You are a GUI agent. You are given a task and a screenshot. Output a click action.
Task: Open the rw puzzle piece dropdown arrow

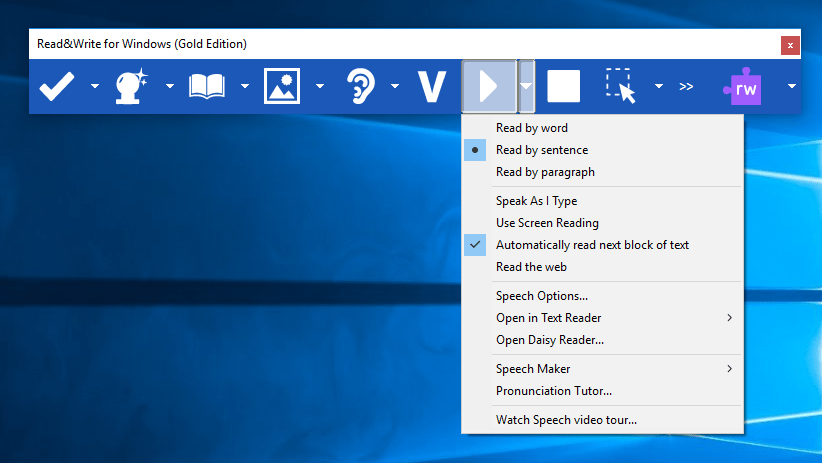792,86
